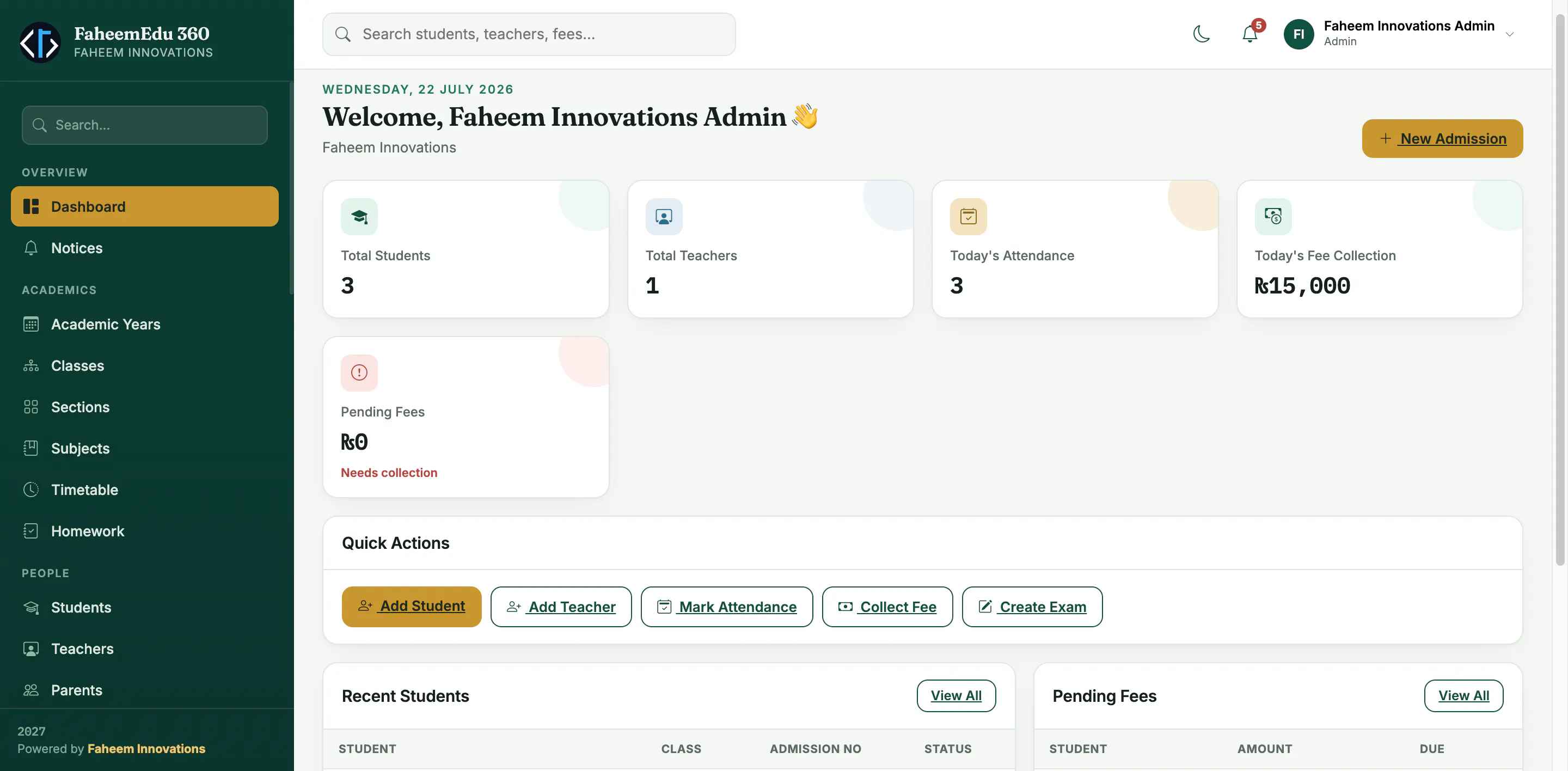The image size is (1568, 771).
Task: Click the Dashboard grid icon
Action: [x=31, y=207]
